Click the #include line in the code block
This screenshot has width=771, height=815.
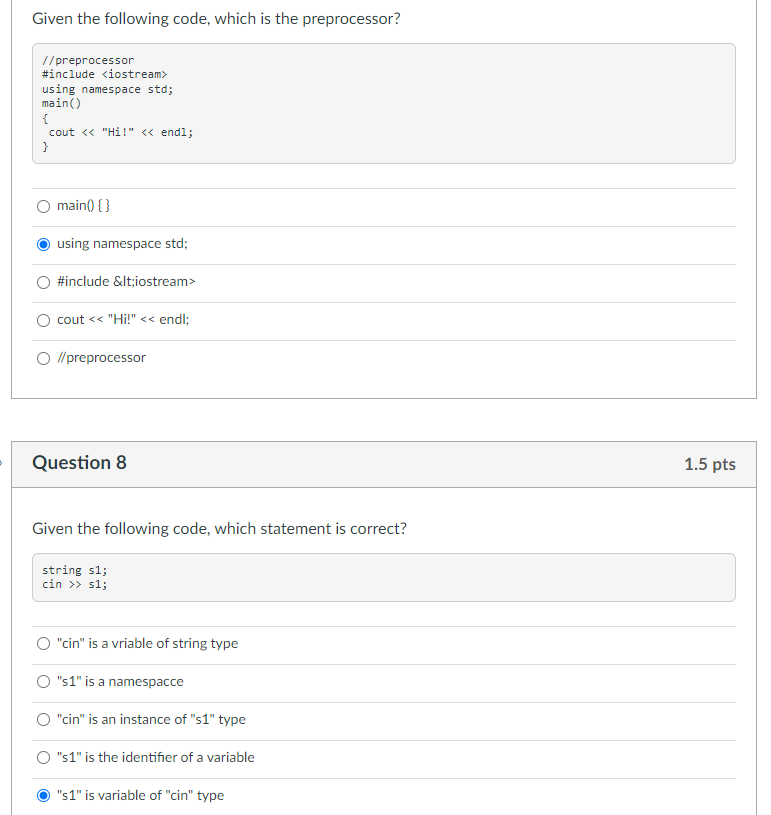click(x=100, y=74)
